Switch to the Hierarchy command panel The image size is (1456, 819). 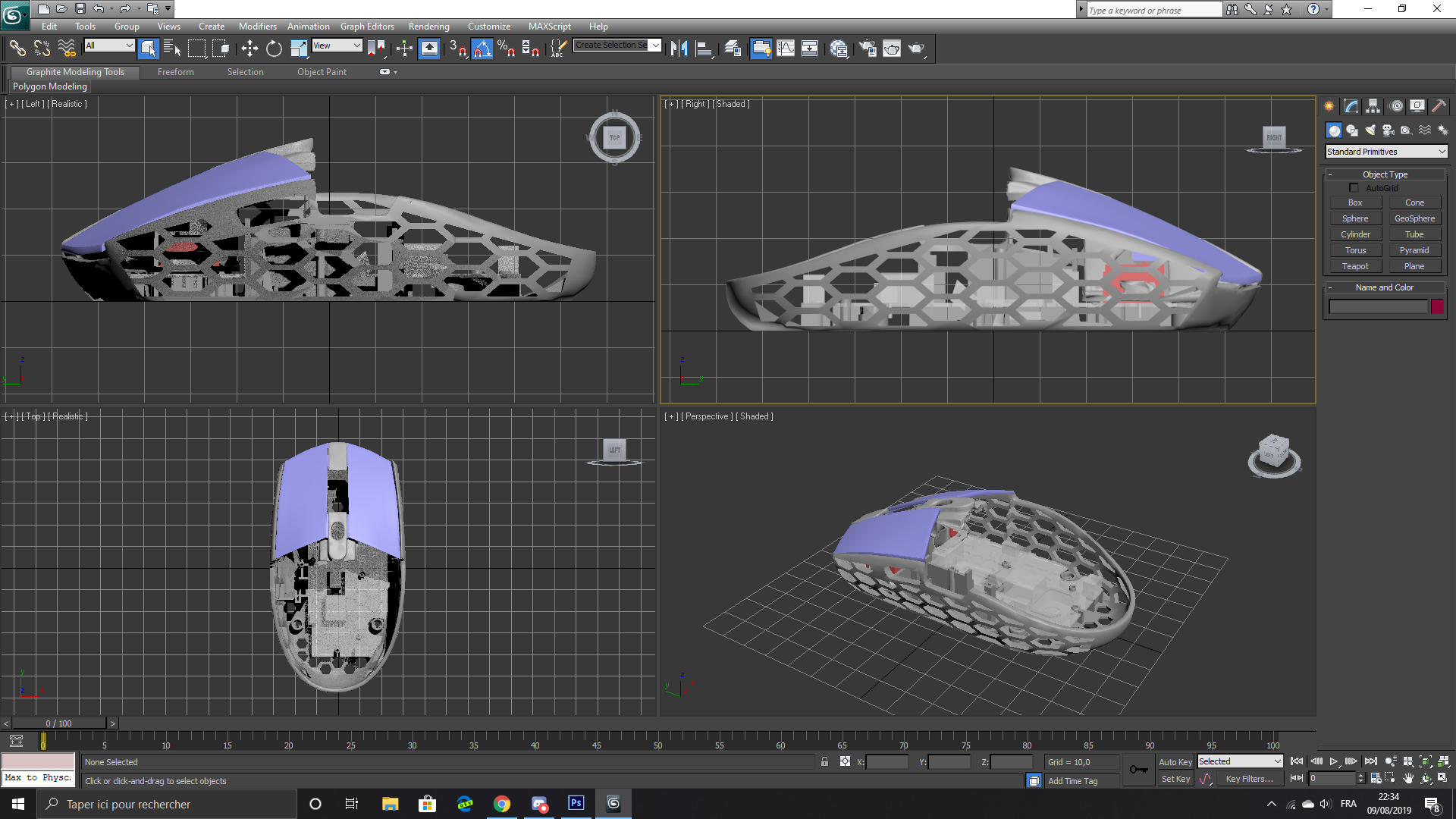(x=1373, y=106)
